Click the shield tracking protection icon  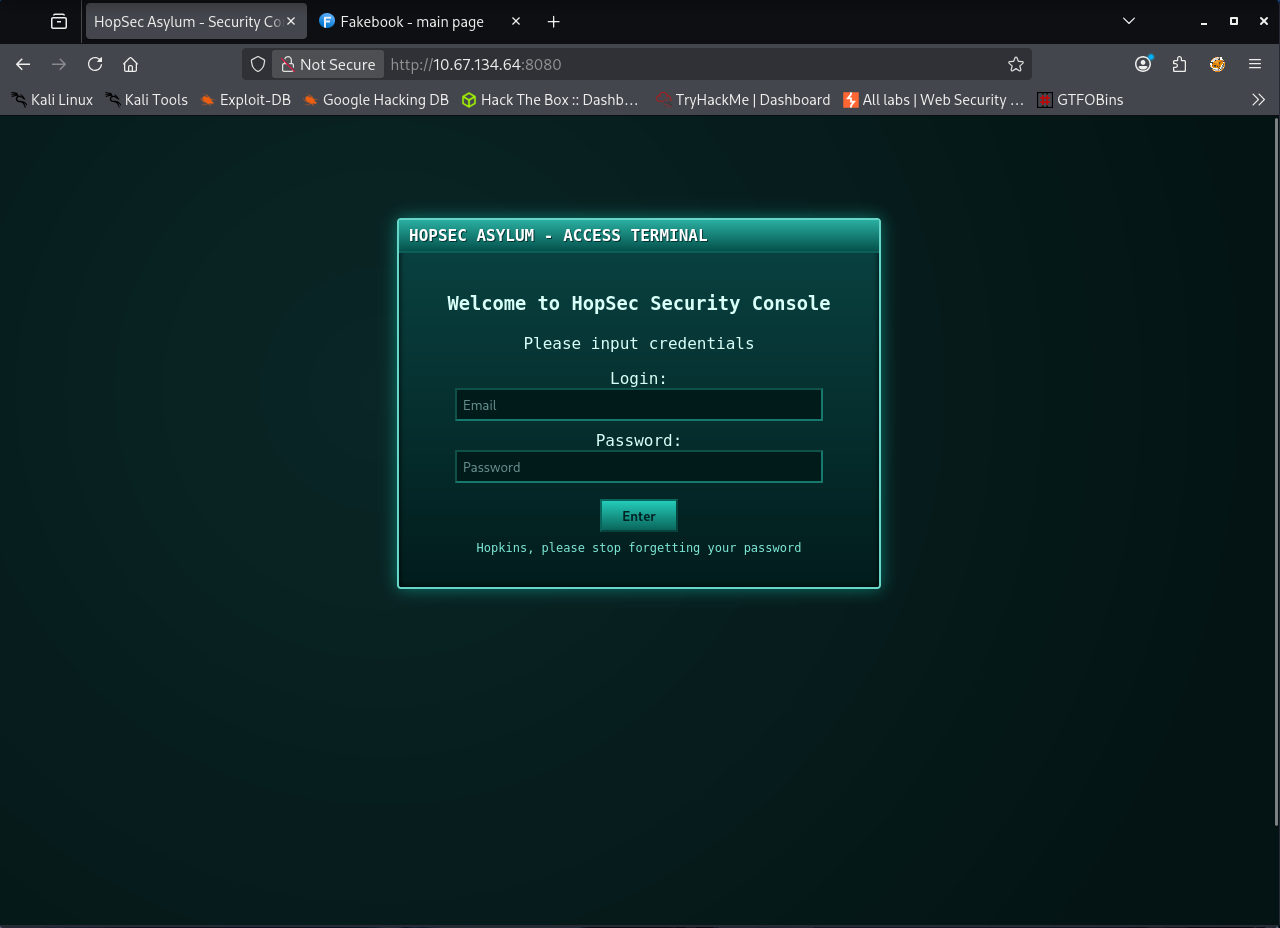click(257, 64)
